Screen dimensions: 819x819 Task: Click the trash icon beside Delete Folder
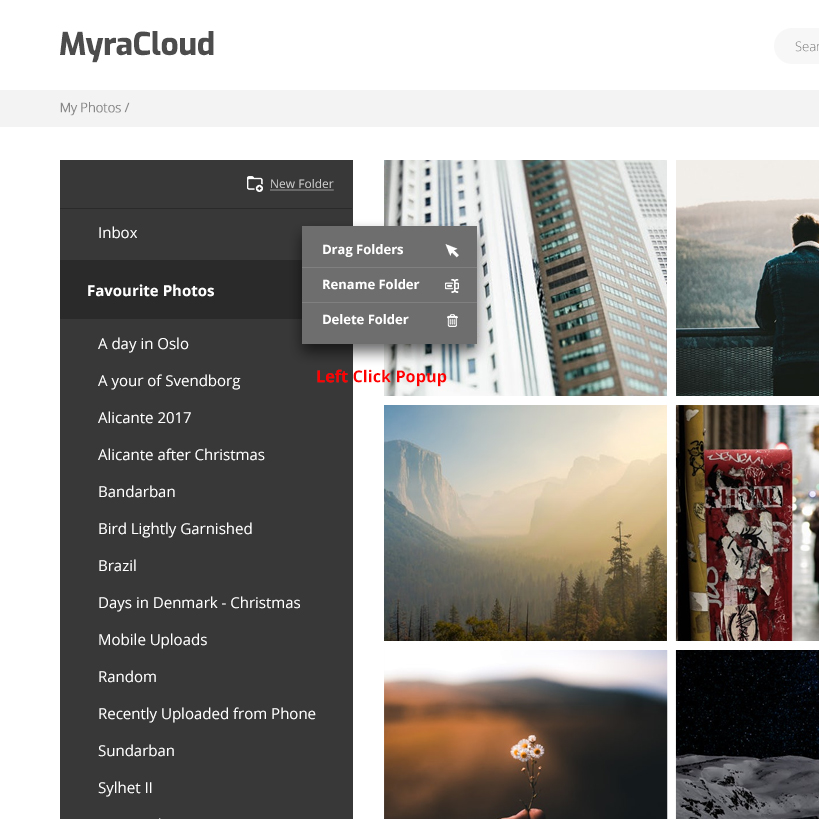[x=452, y=320]
